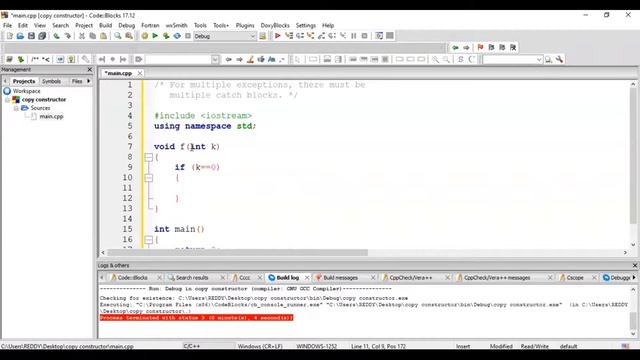
Task: Click the highlighted Process terminated line
Action: [x=196, y=318]
